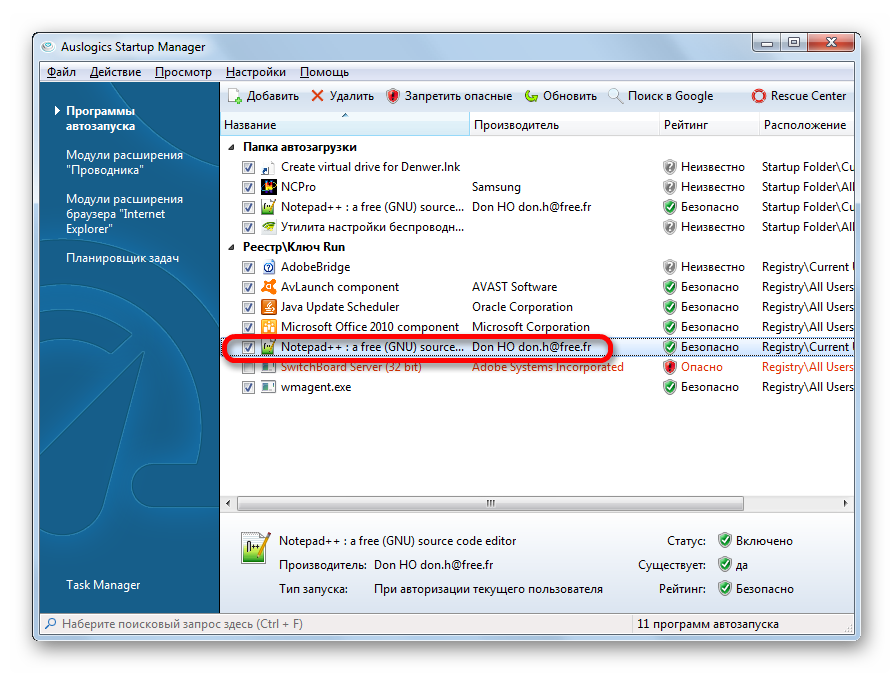This screenshot has height=674, width=894.
Task: Click the green Обновить refresh icon
Action: coord(531,96)
